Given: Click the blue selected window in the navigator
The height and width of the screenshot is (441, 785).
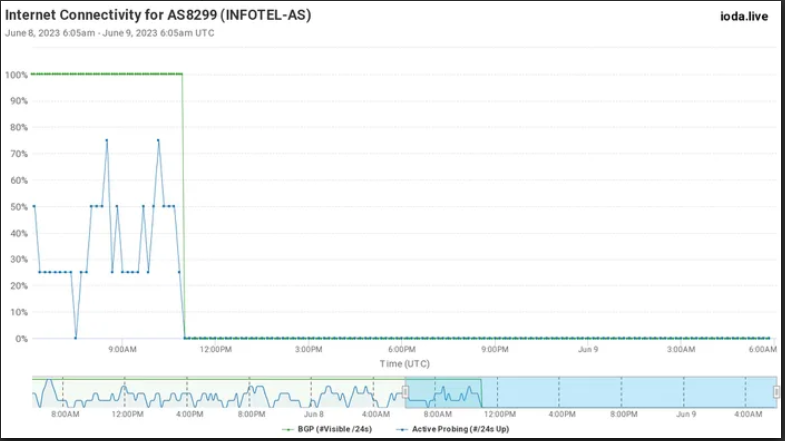Looking at the screenshot, I should [600, 391].
